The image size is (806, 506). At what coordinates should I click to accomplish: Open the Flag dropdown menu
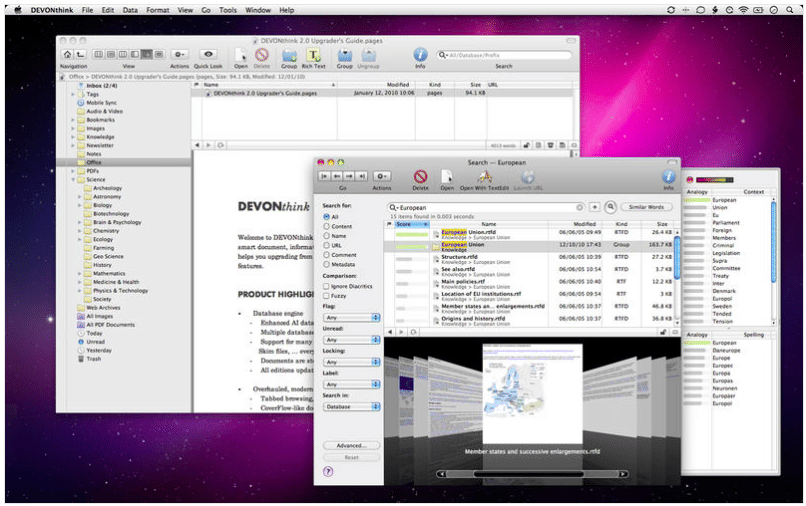(351, 318)
